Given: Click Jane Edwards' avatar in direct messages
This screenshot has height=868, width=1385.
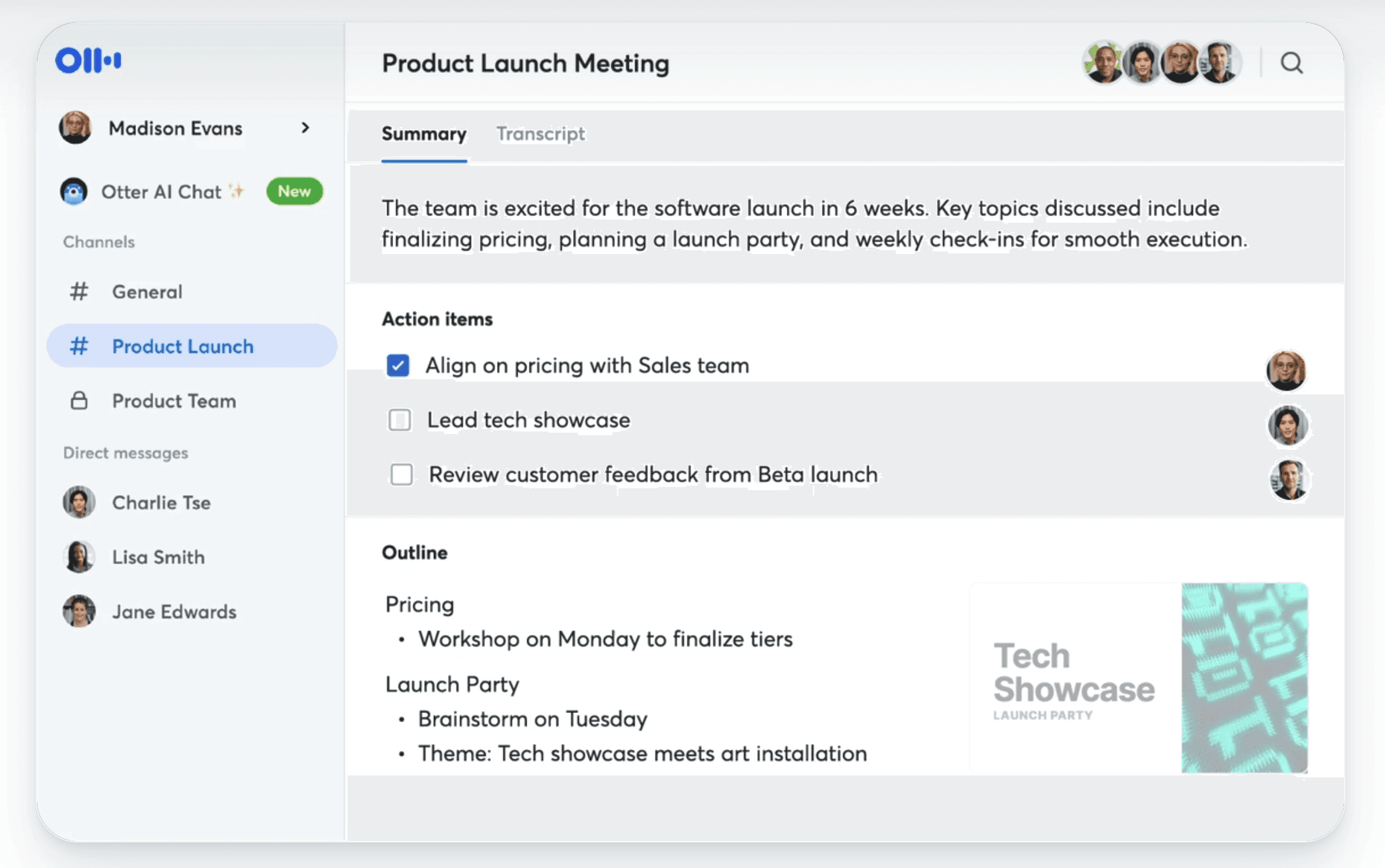Looking at the screenshot, I should (79, 611).
